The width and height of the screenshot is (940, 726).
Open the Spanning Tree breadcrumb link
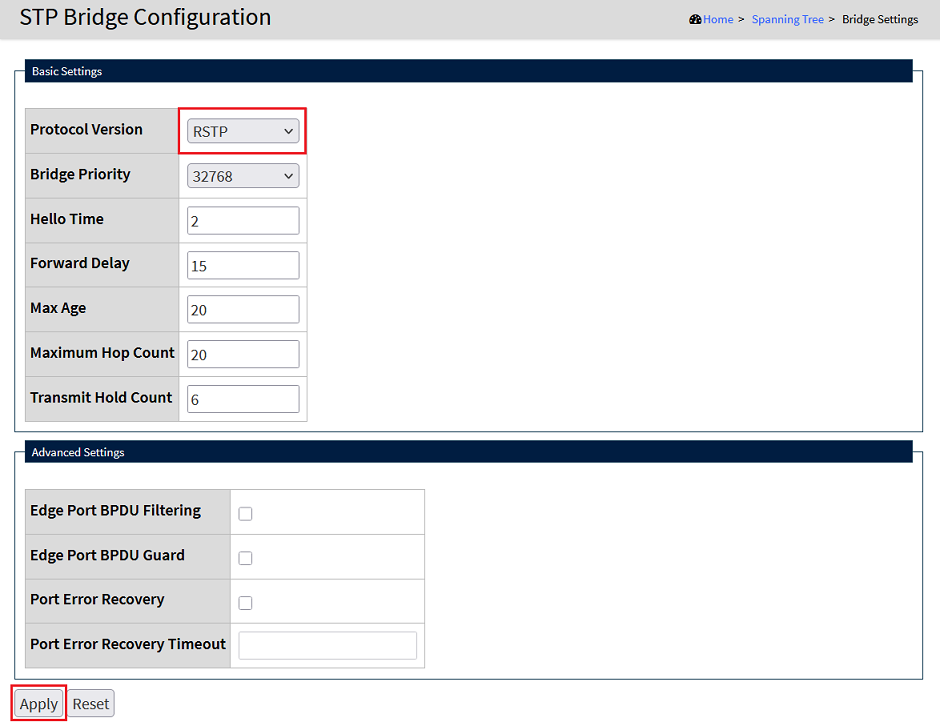point(787,19)
